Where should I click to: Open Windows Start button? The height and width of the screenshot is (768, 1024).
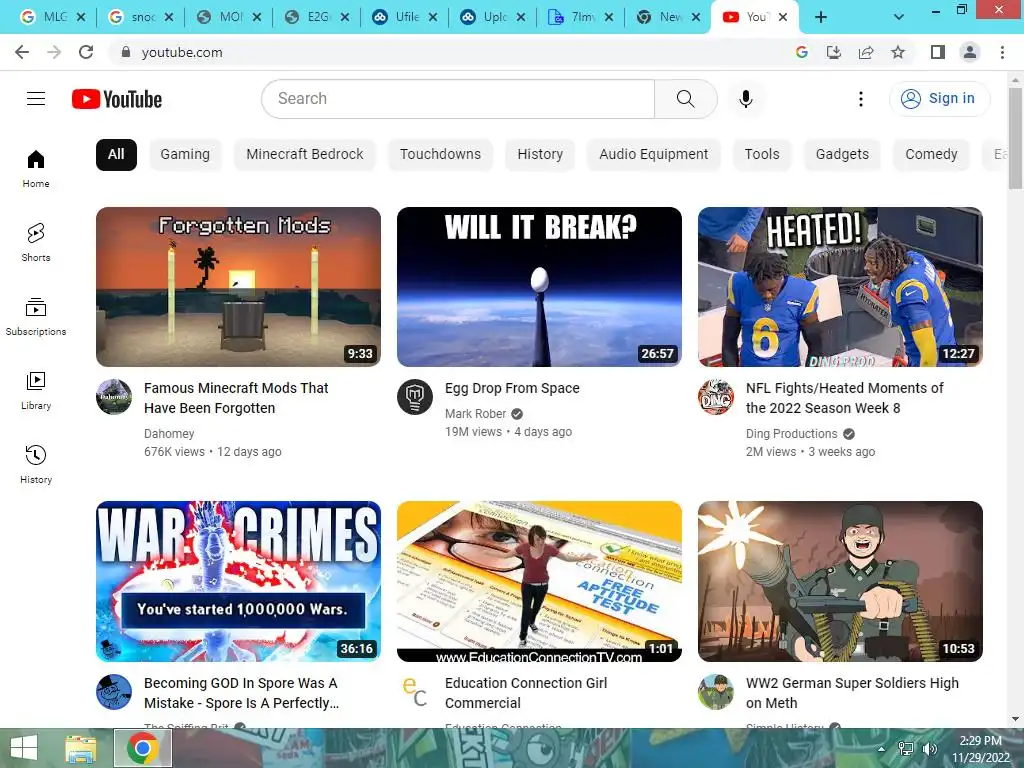coord(24,748)
